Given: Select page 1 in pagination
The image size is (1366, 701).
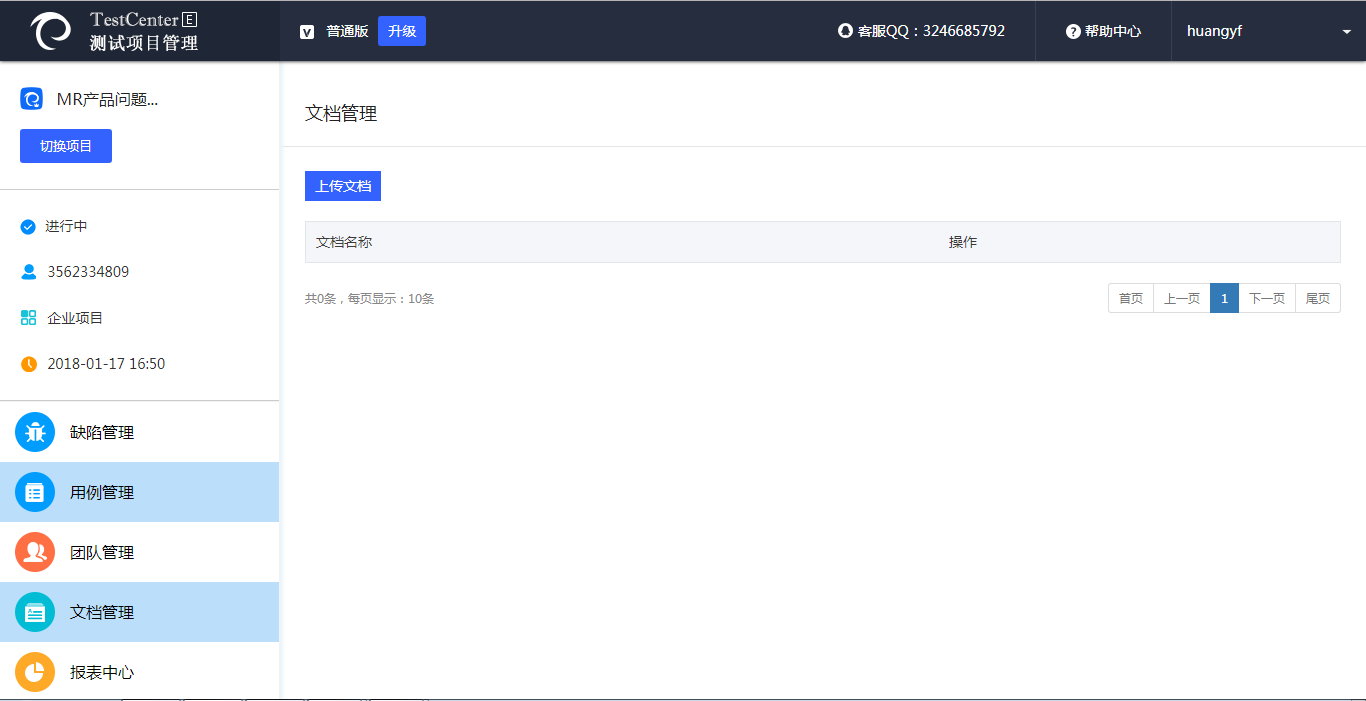Looking at the screenshot, I should [x=1224, y=298].
